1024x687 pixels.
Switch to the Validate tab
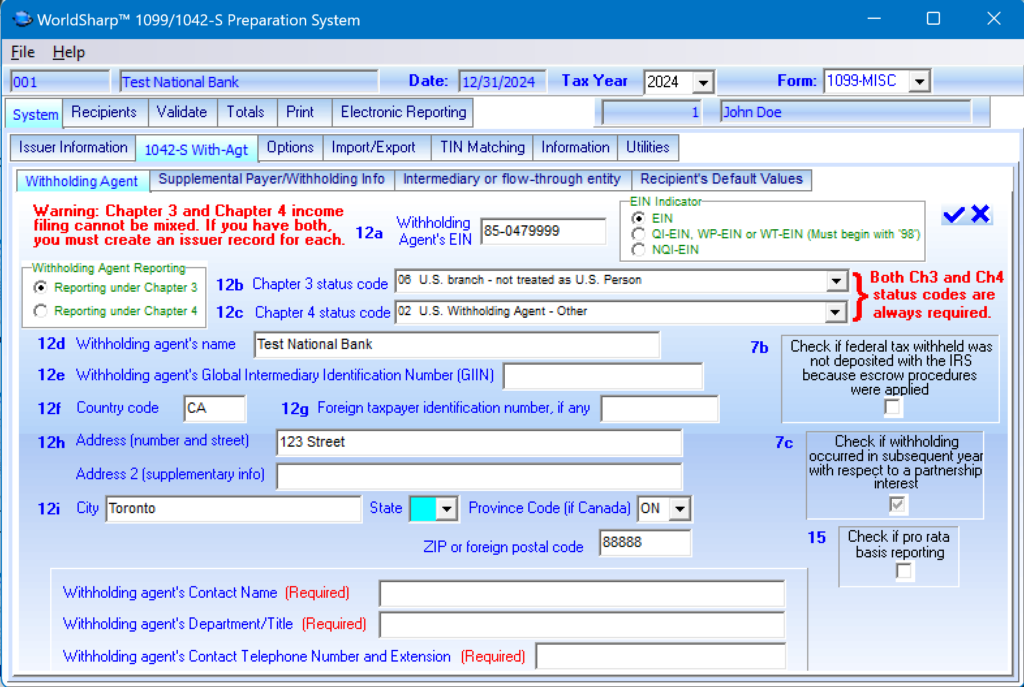click(182, 112)
